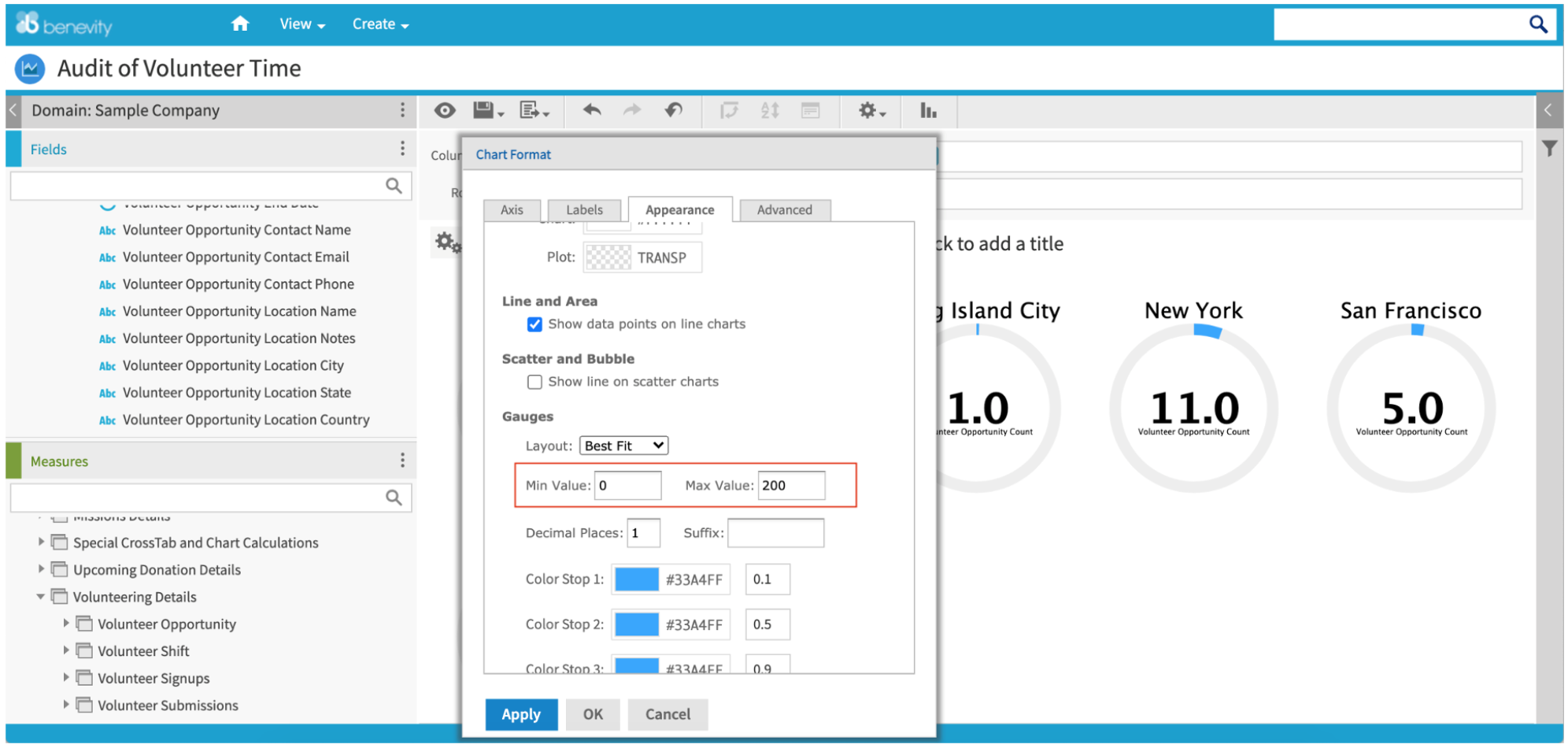Uncheck Show data points on line charts
Viewport: 1568px width, 748px height.
click(534, 324)
